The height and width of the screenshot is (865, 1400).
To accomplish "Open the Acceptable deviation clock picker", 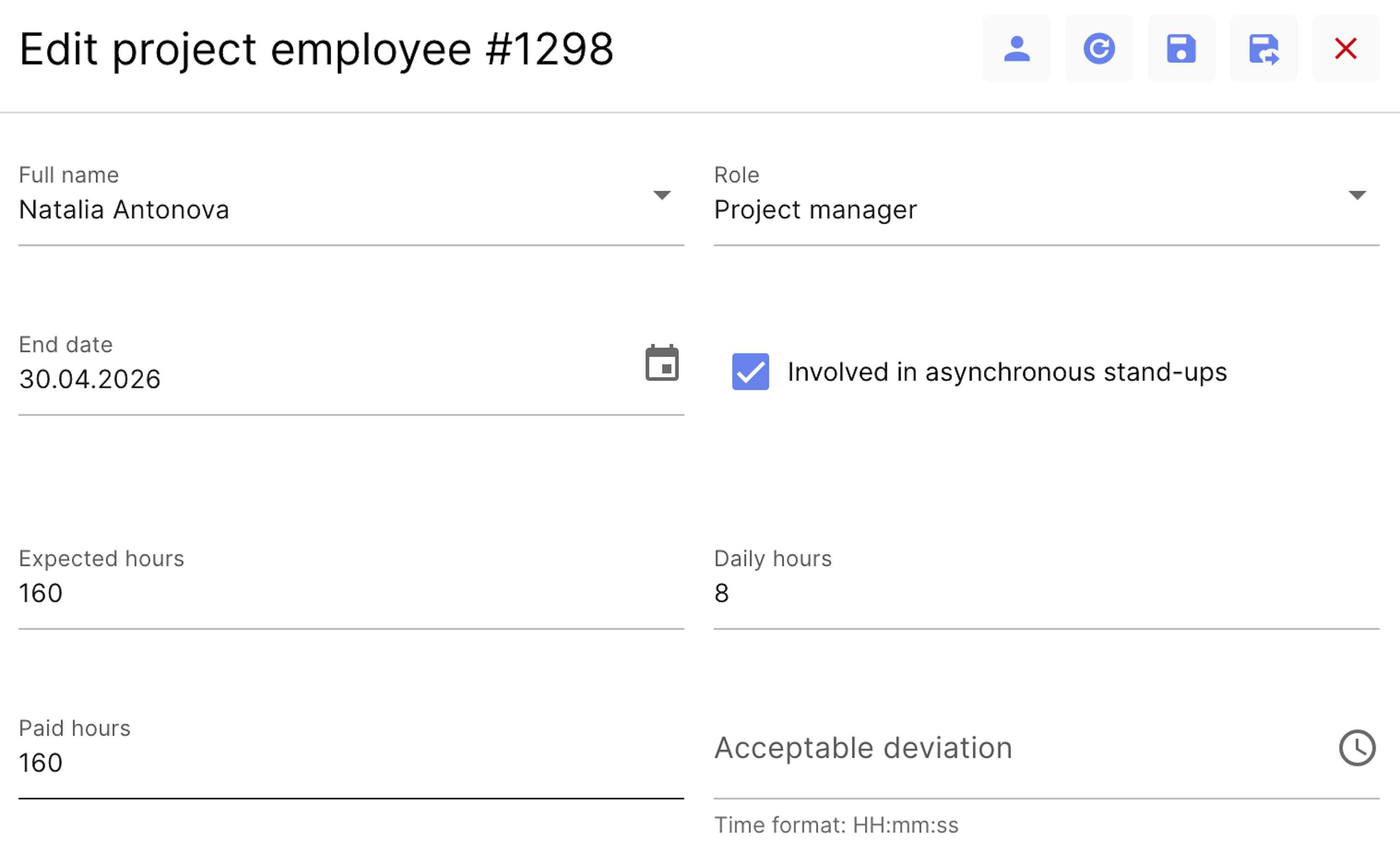I will [x=1357, y=748].
